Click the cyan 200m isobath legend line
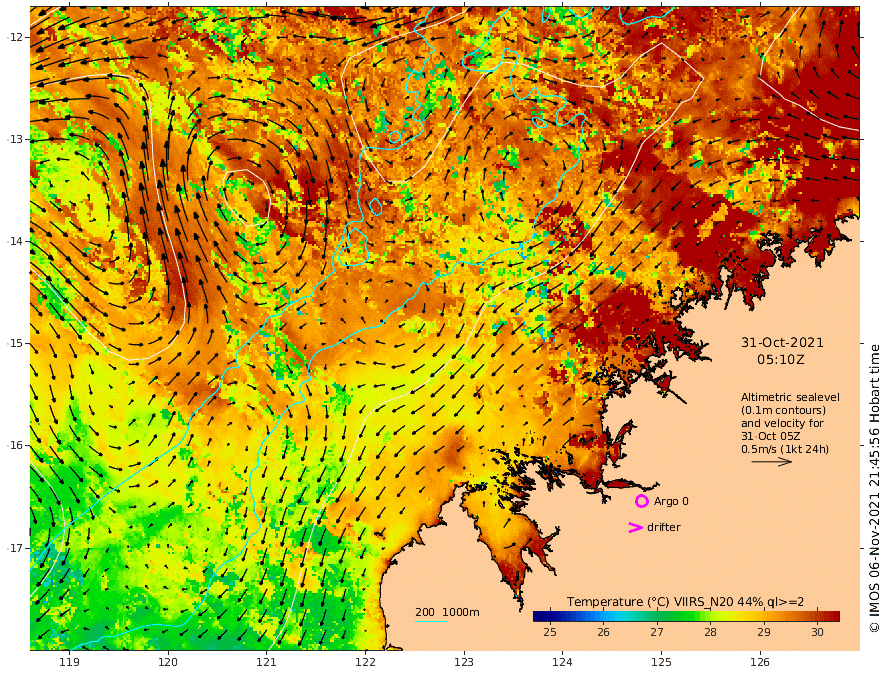This screenshot has width=880, height=680. pyautogui.click(x=431, y=621)
